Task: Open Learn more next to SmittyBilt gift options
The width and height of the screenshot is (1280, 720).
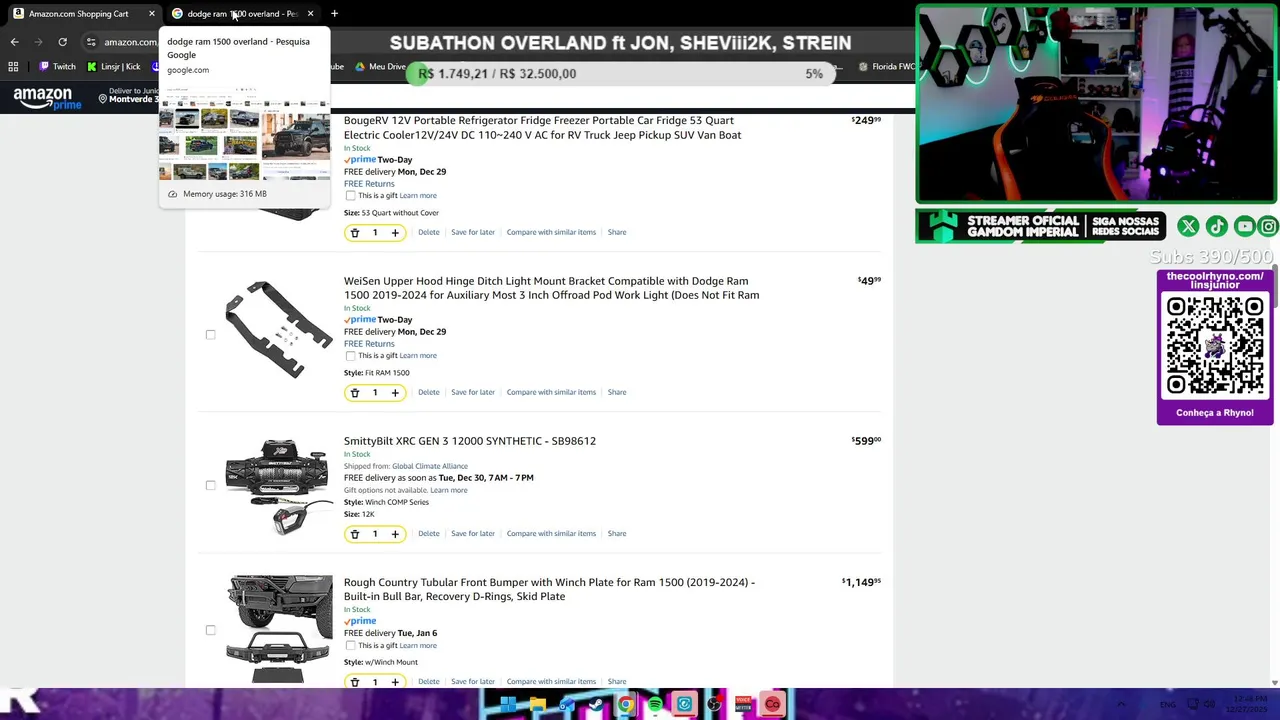Action: point(448,490)
